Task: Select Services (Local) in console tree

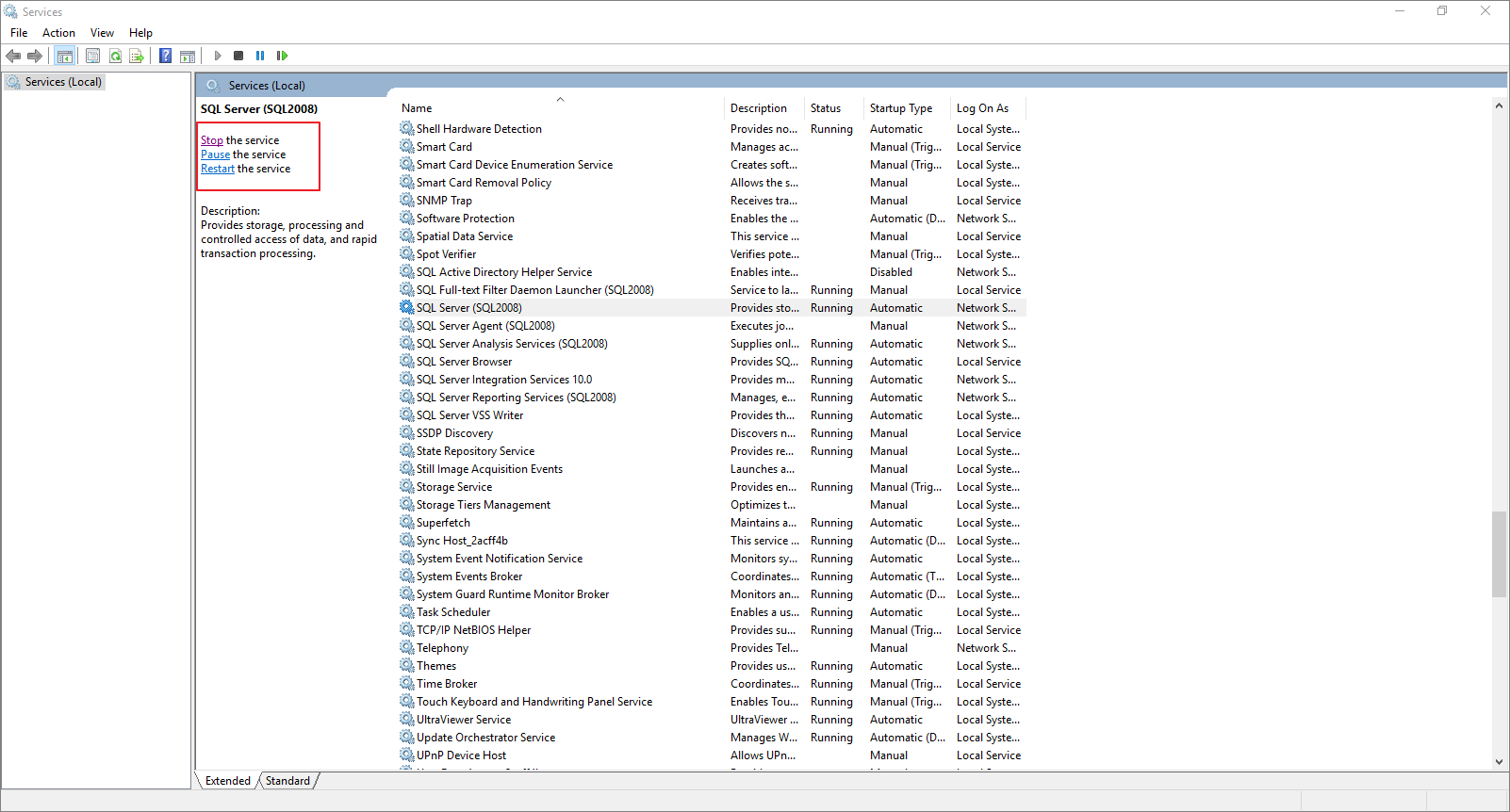Action: pos(63,82)
